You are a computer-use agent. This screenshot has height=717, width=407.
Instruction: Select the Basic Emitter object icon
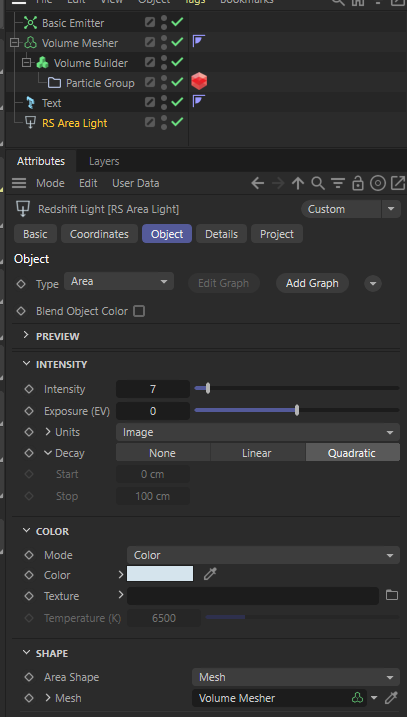[x=30, y=22]
